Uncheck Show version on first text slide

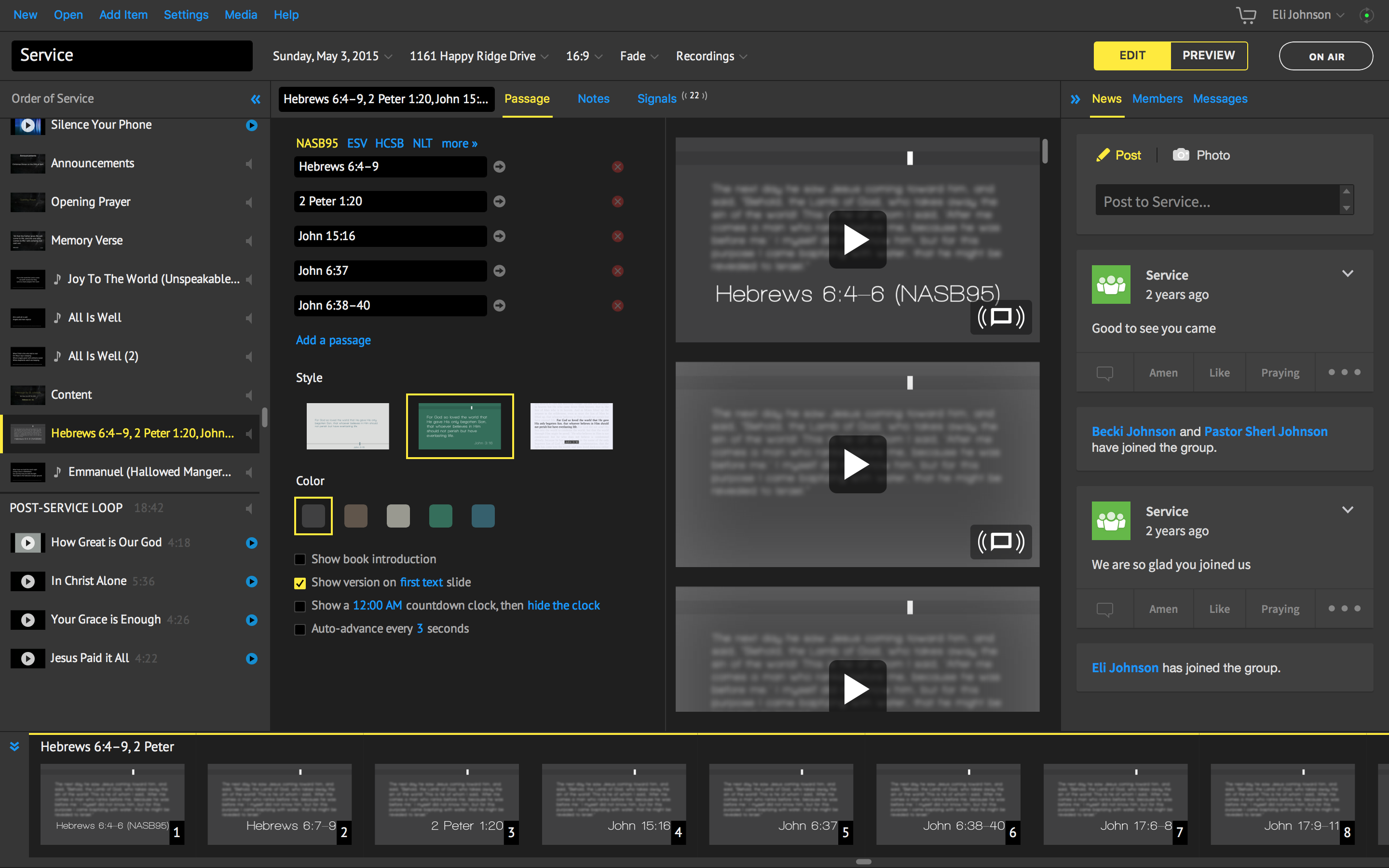coord(300,583)
